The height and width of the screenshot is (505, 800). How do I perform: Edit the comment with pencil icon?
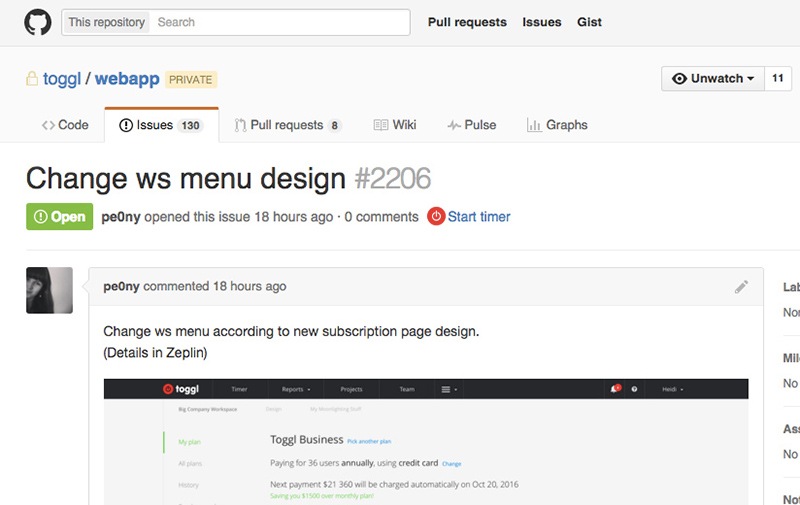(x=741, y=287)
